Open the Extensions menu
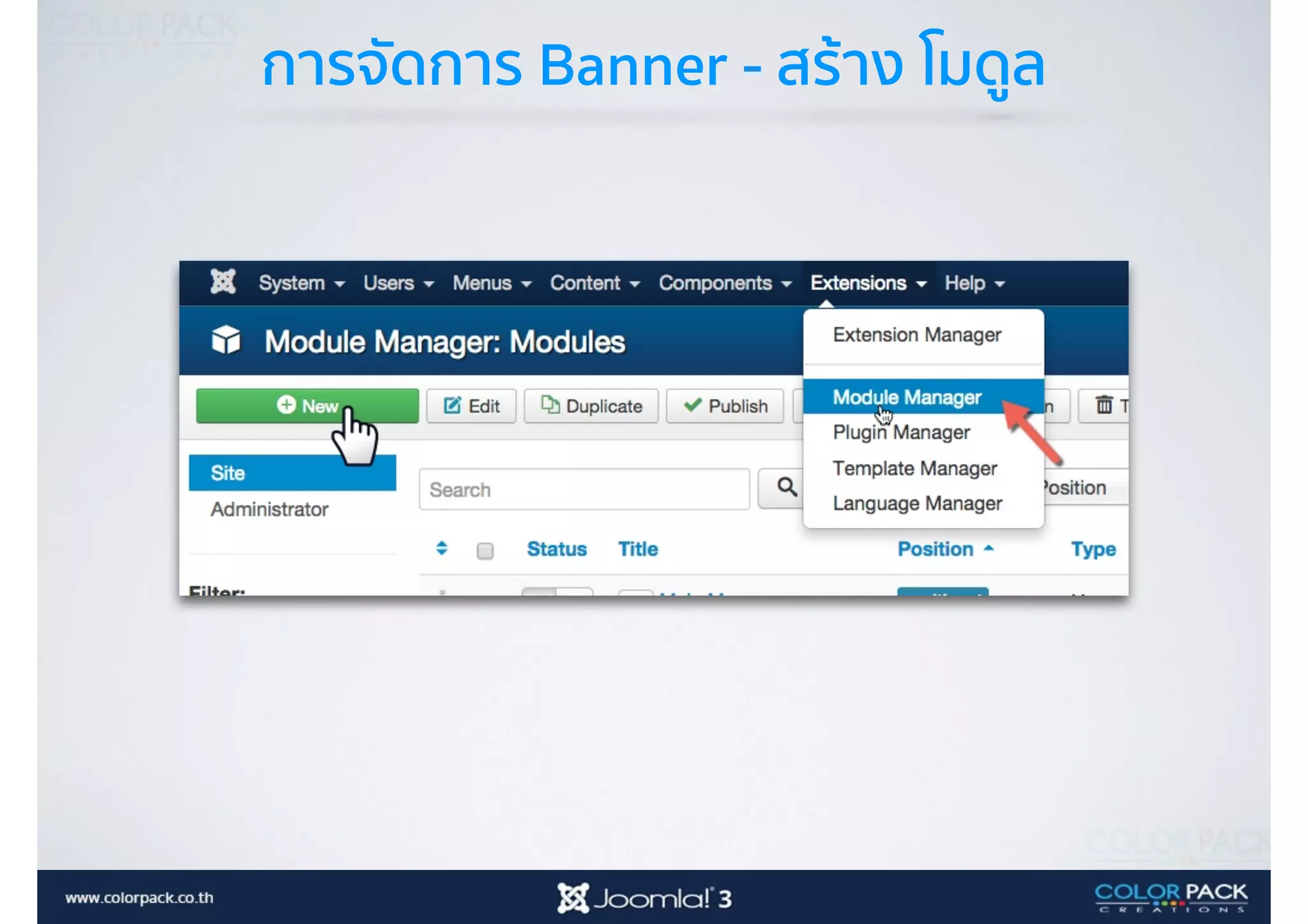The image size is (1308, 924). [868, 283]
